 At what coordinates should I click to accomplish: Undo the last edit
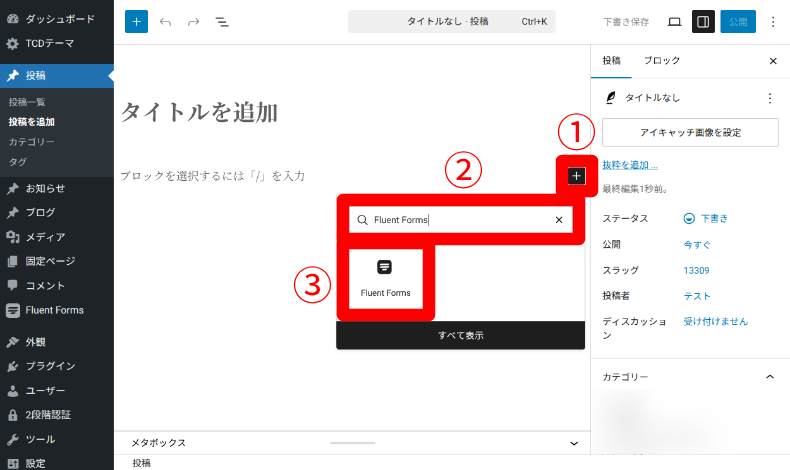pos(165,22)
